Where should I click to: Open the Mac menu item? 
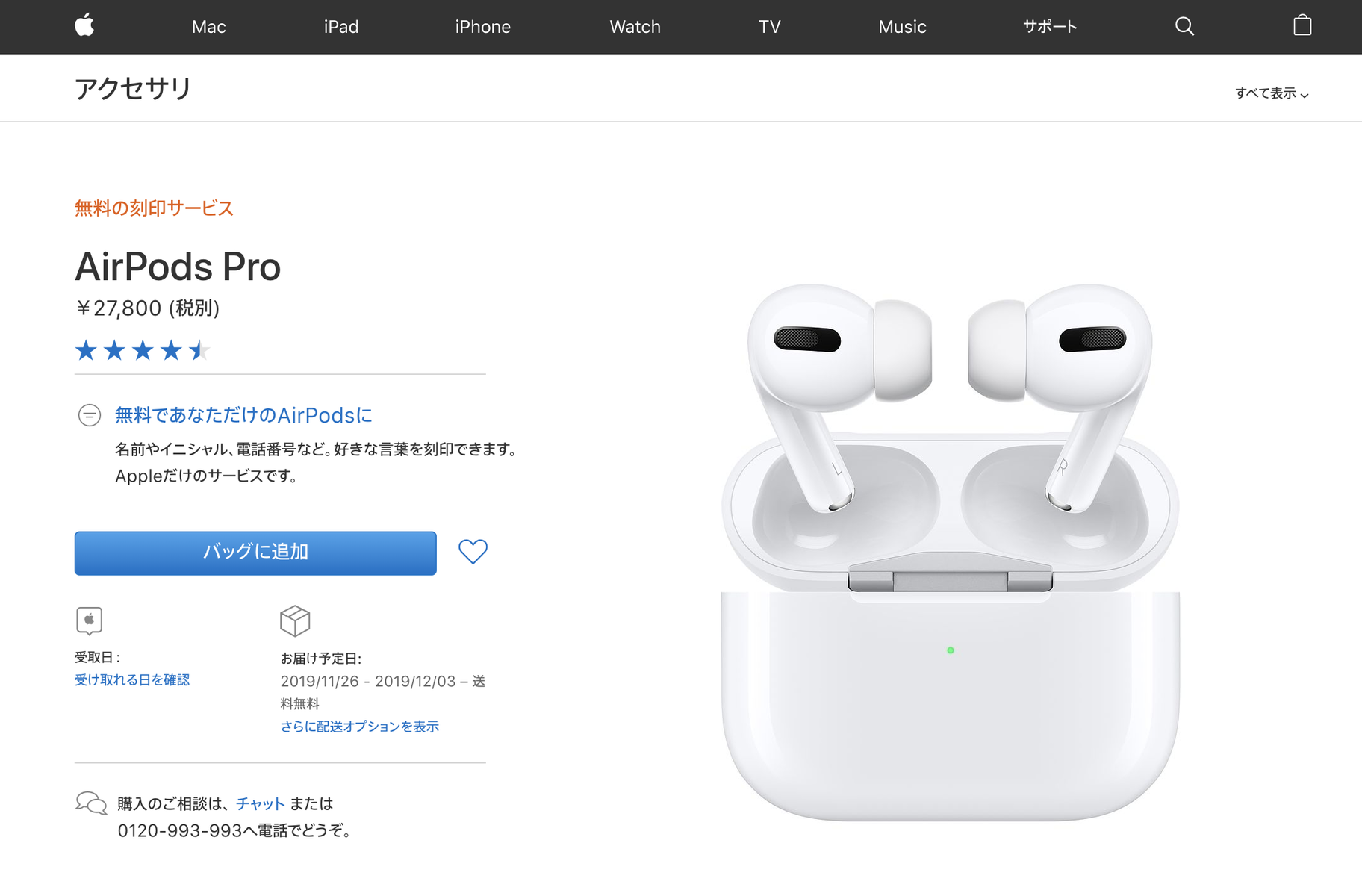[209, 27]
